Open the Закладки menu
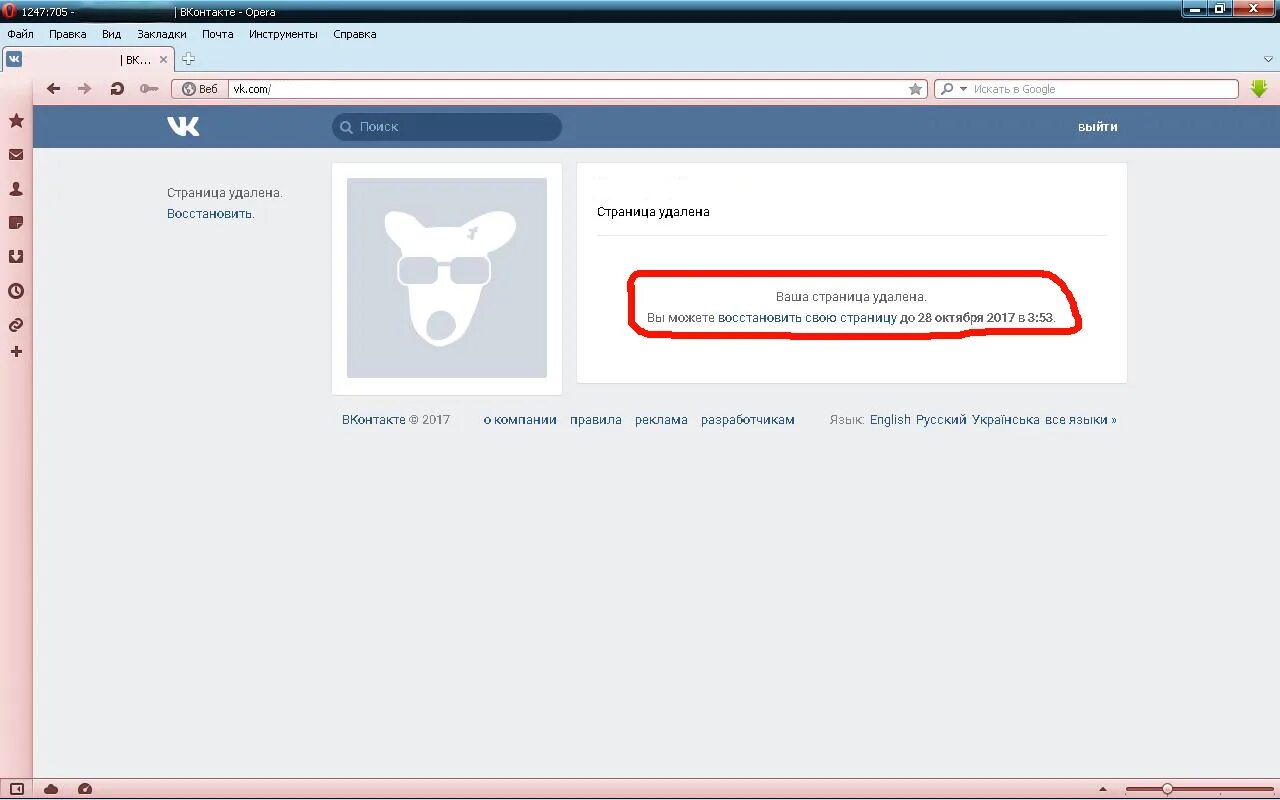This screenshot has width=1280, height=800. pos(162,34)
